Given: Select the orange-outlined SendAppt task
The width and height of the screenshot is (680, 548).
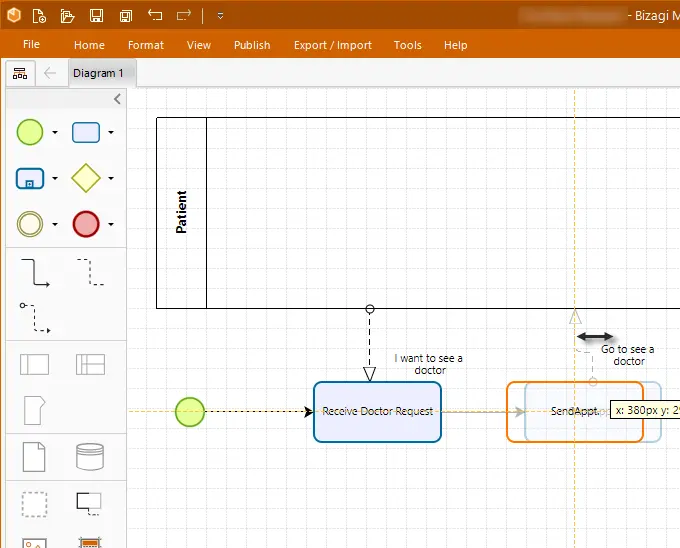Looking at the screenshot, I should pyautogui.click(x=575, y=412).
